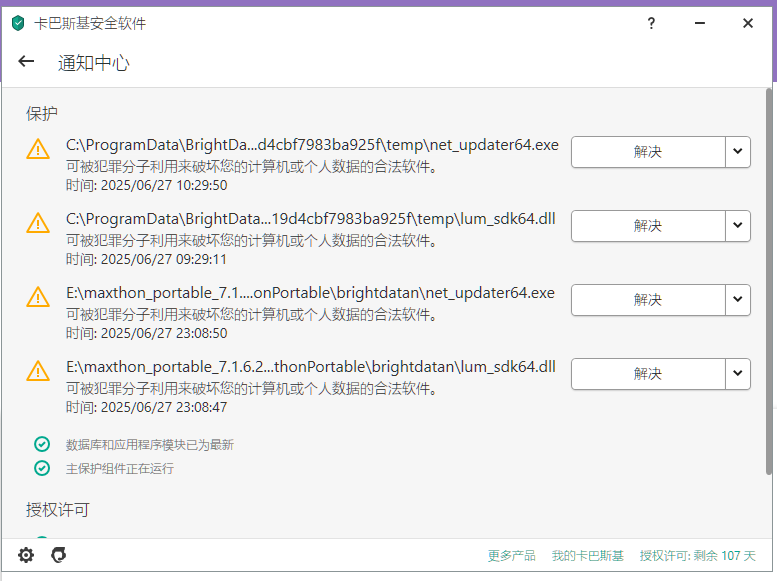777x581 pixels.
Task: Open help with the question mark icon
Action: pyautogui.click(x=651, y=23)
